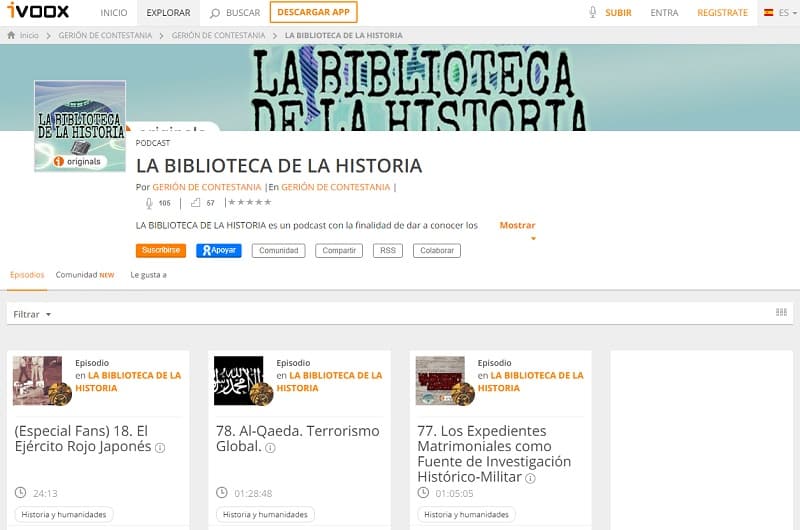Click Inicio breadcrumb link
The width and height of the screenshot is (800, 530).
coord(29,35)
